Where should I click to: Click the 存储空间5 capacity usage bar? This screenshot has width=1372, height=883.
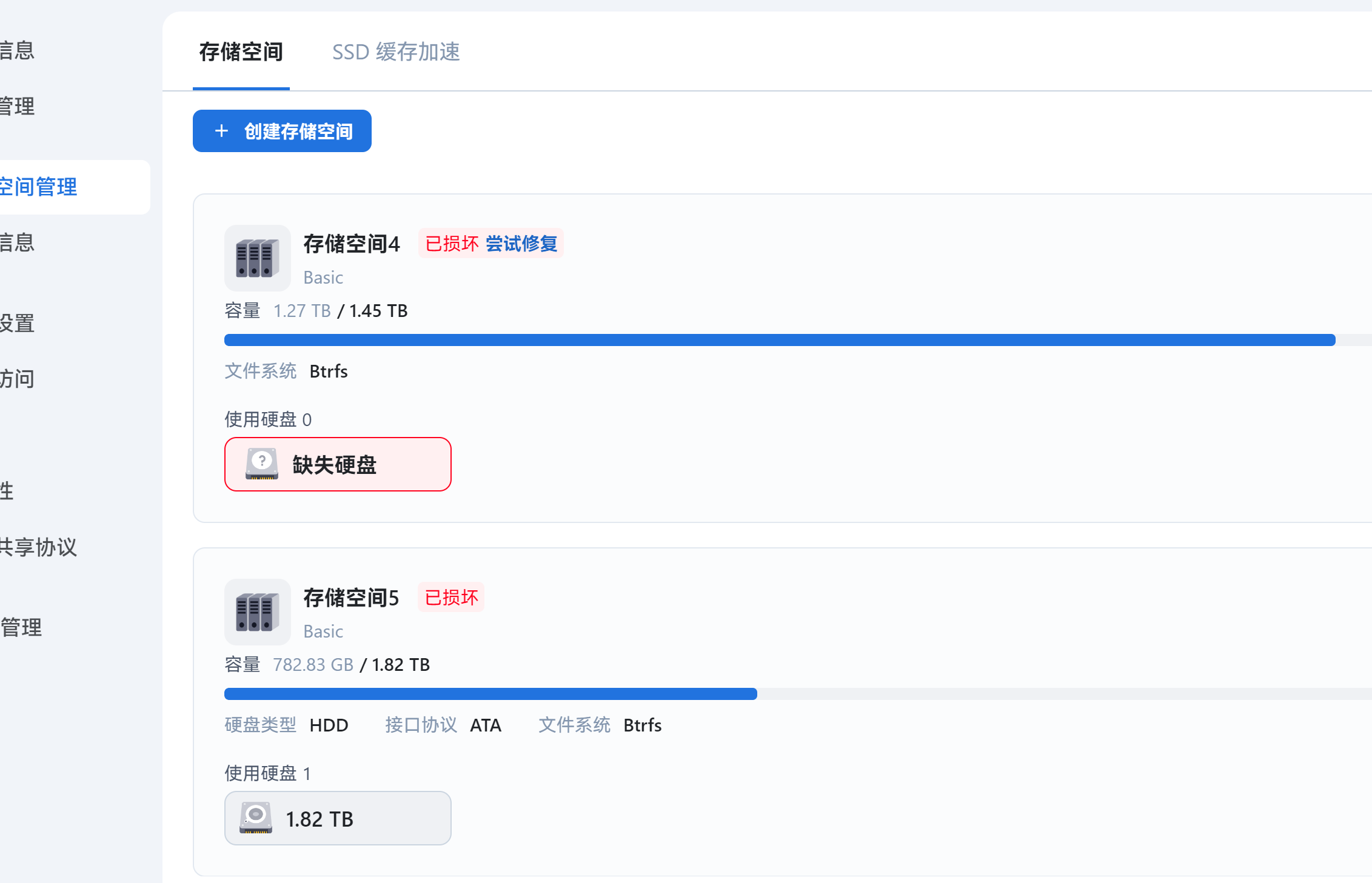coord(798,694)
